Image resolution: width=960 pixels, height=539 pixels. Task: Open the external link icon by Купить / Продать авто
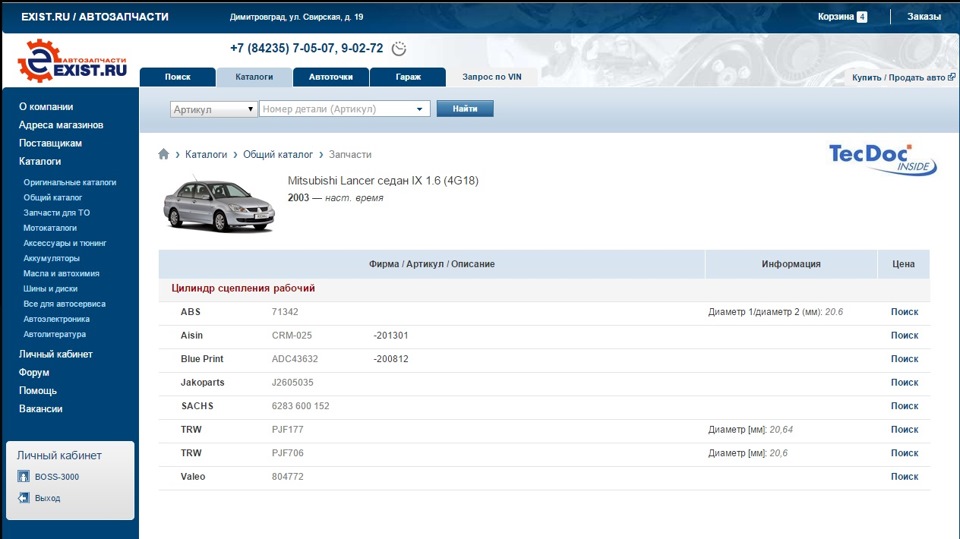pos(951,77)
